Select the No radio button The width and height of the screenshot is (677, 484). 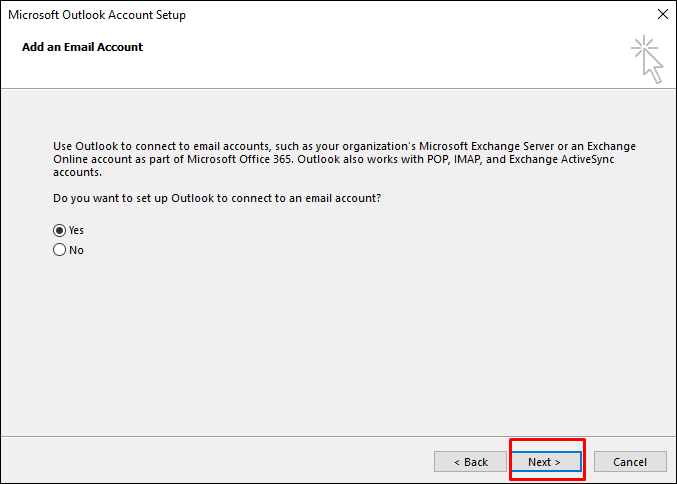[59, 250]
